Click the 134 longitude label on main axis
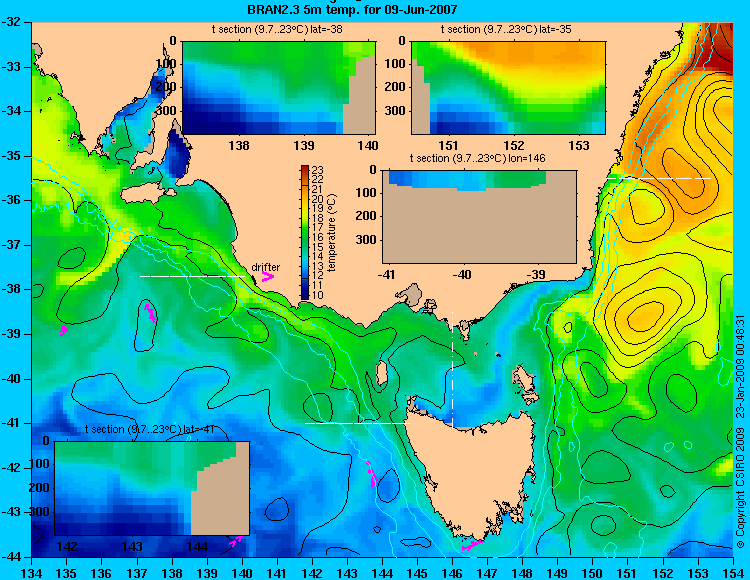This screenshot has width=750, height=580. (32, 573)
